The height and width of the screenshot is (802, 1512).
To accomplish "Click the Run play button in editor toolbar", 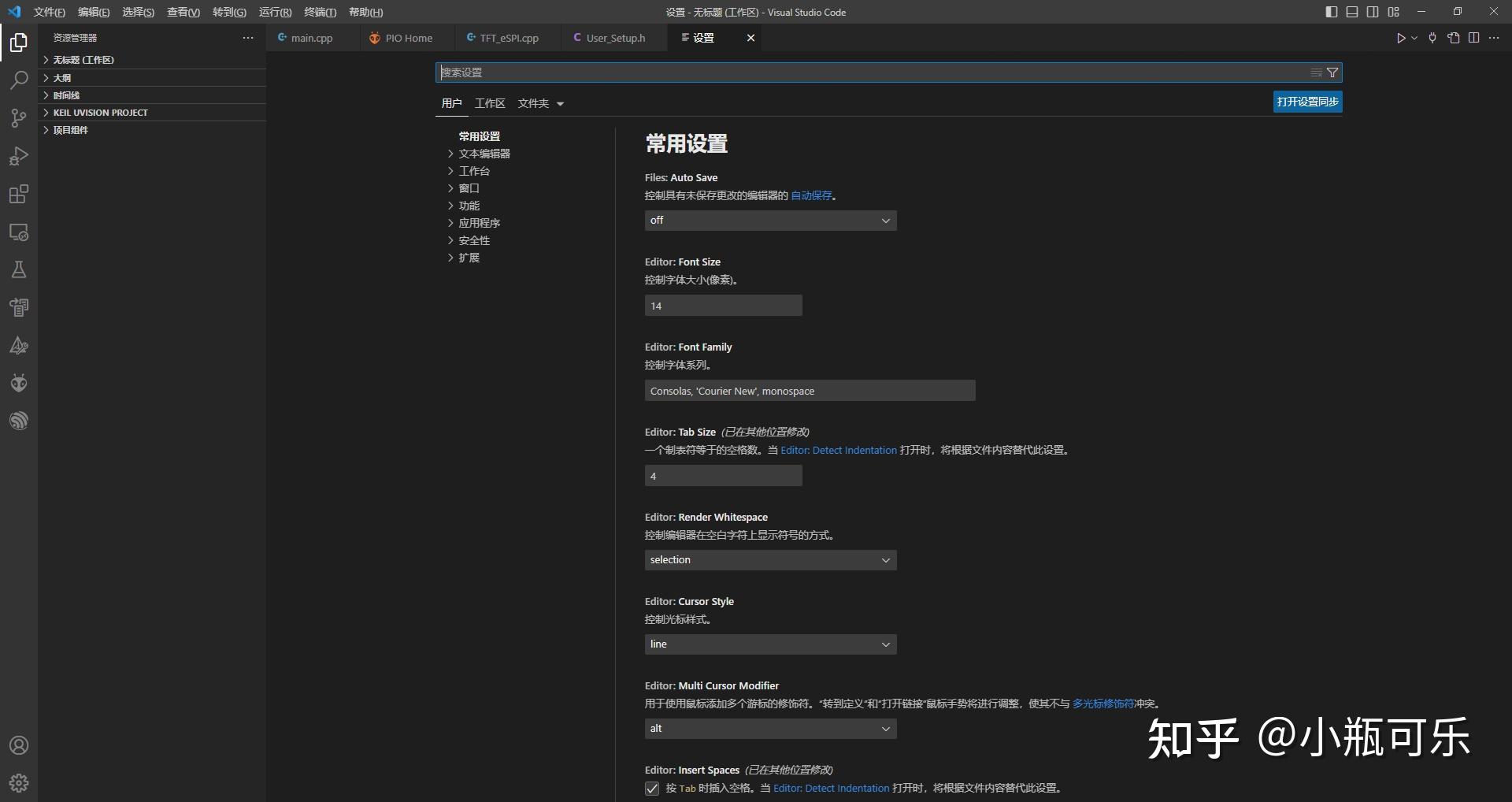I will tap(1401, 38).
